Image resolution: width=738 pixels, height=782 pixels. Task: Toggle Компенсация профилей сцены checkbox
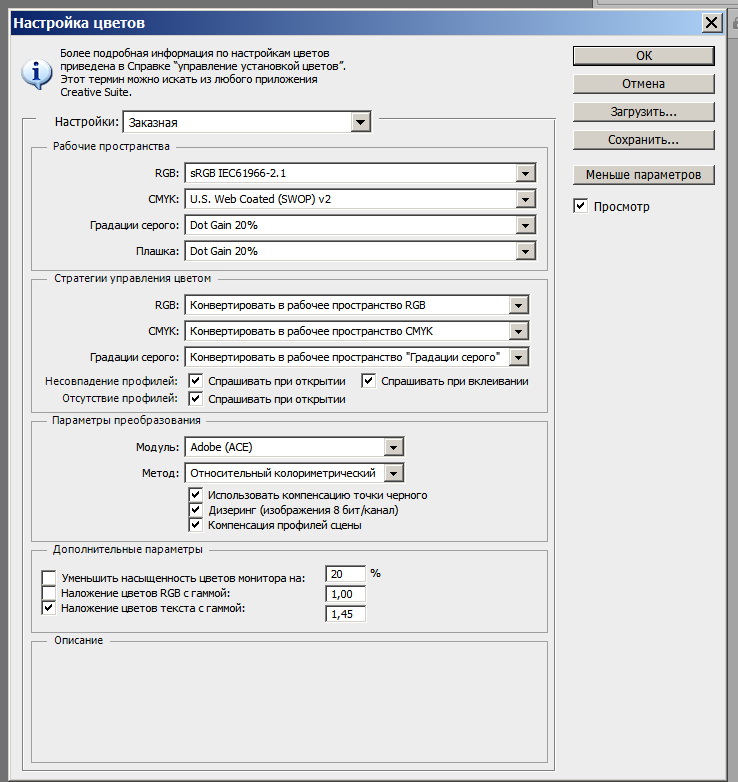coord(195,525)
